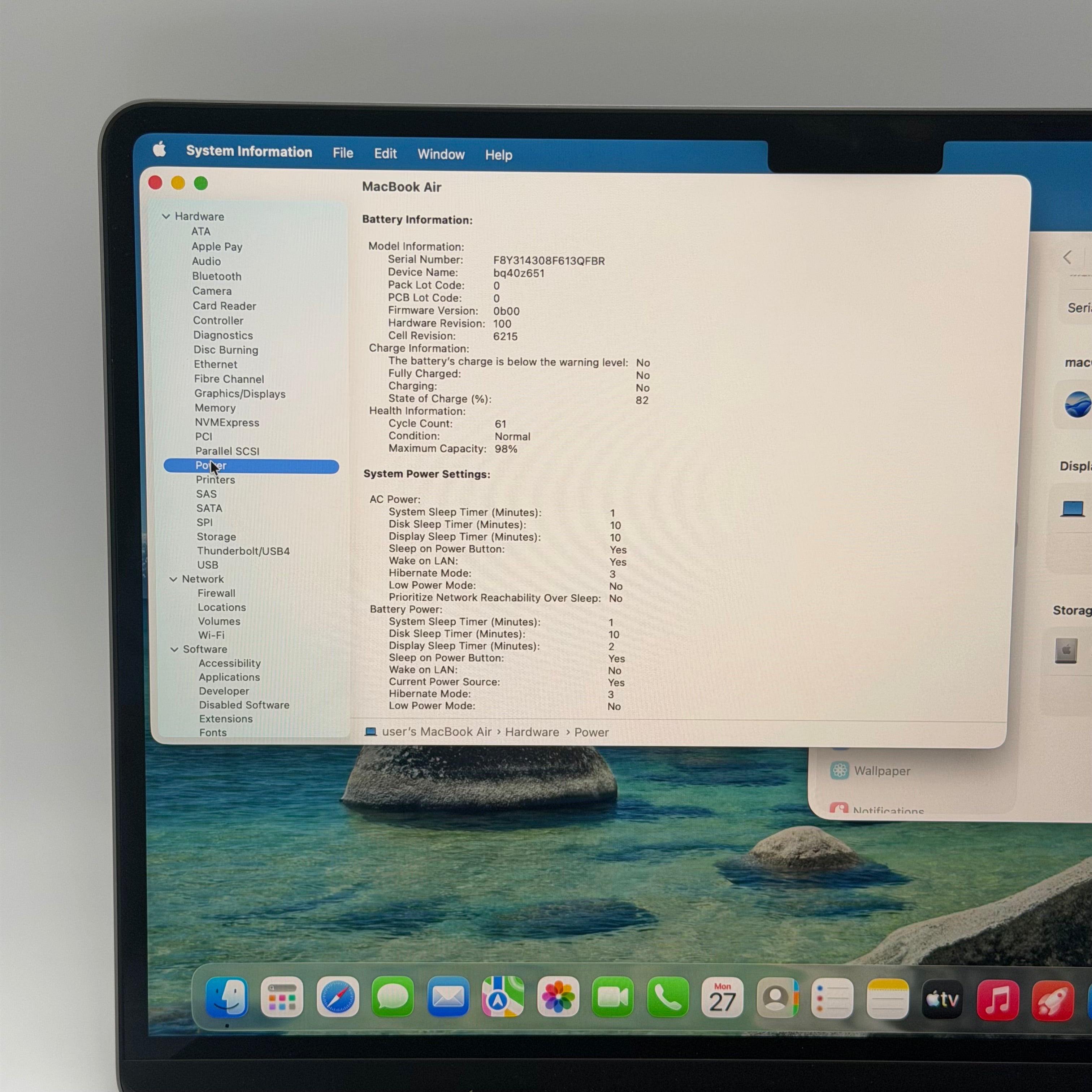The height and width of the screenshot is (1092, 1092).
Task: Click the back arrow in System Settings window
Action: click(1067, 258)
